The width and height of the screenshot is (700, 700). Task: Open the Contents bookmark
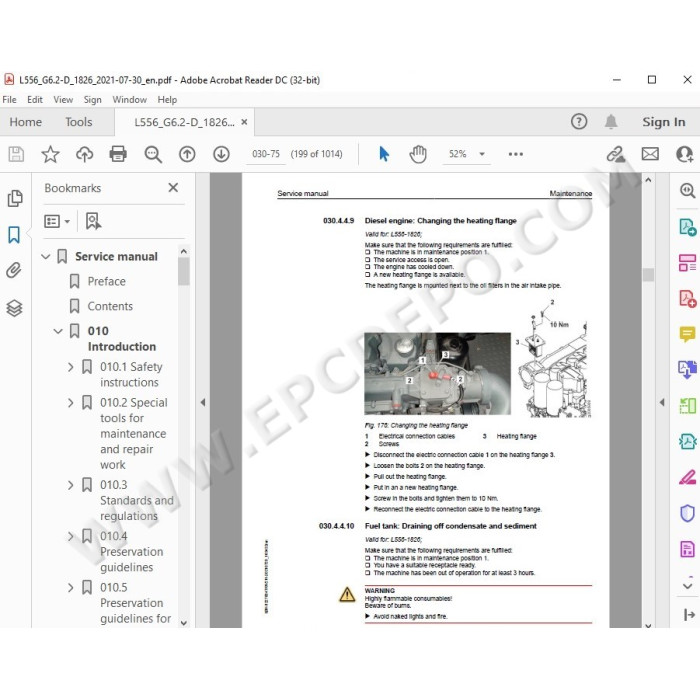point(110,306)
